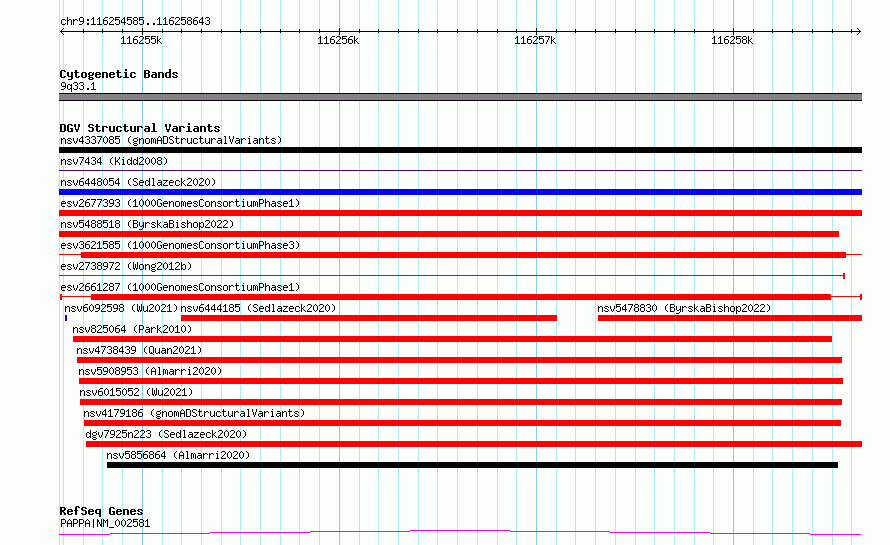890x545 pixels.
Task: Open nsv4179186 (gnomADStructuralVariants) label
Action: 194,413
